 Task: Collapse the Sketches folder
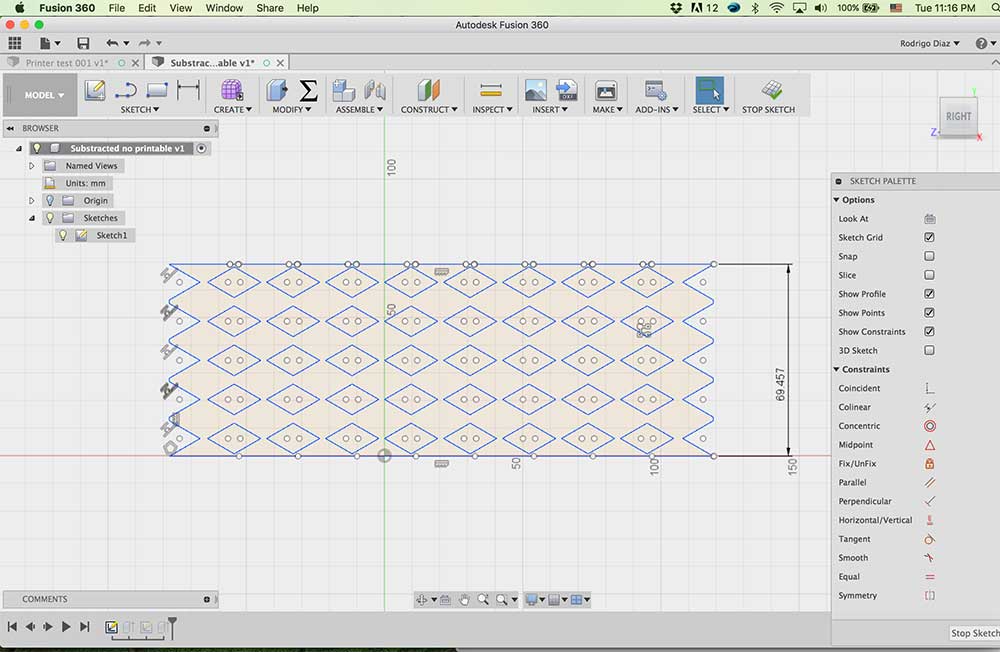31,218
